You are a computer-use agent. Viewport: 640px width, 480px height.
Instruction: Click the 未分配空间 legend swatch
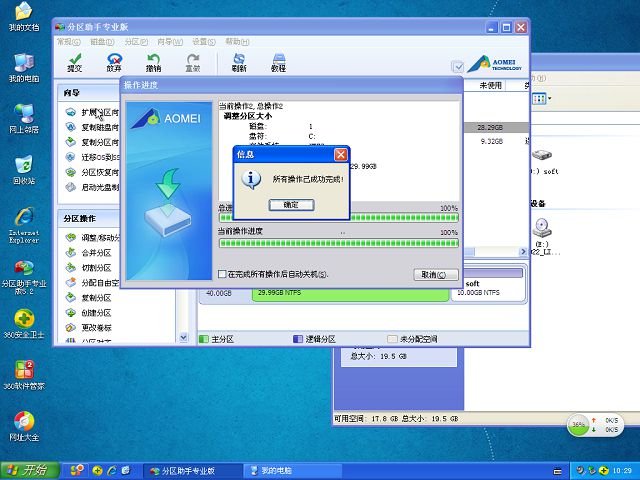point(392,339)
